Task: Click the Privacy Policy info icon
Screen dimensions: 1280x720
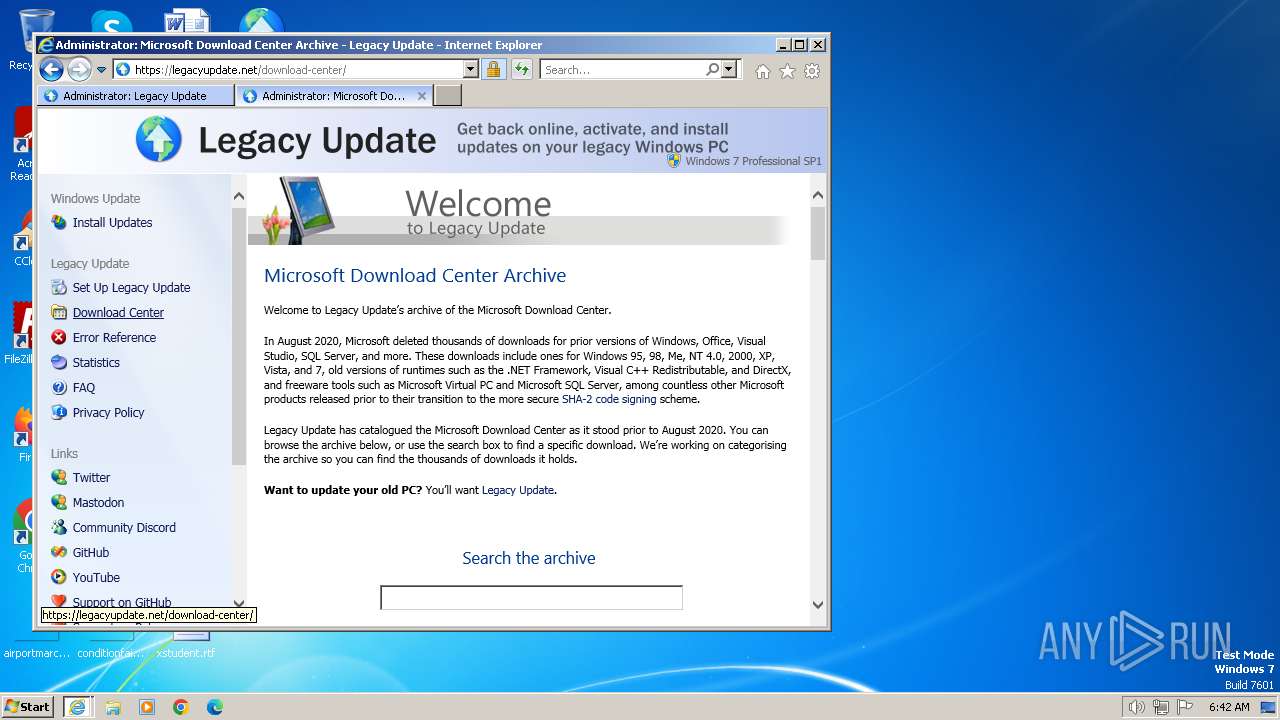Action: click(x=59, y=412)
